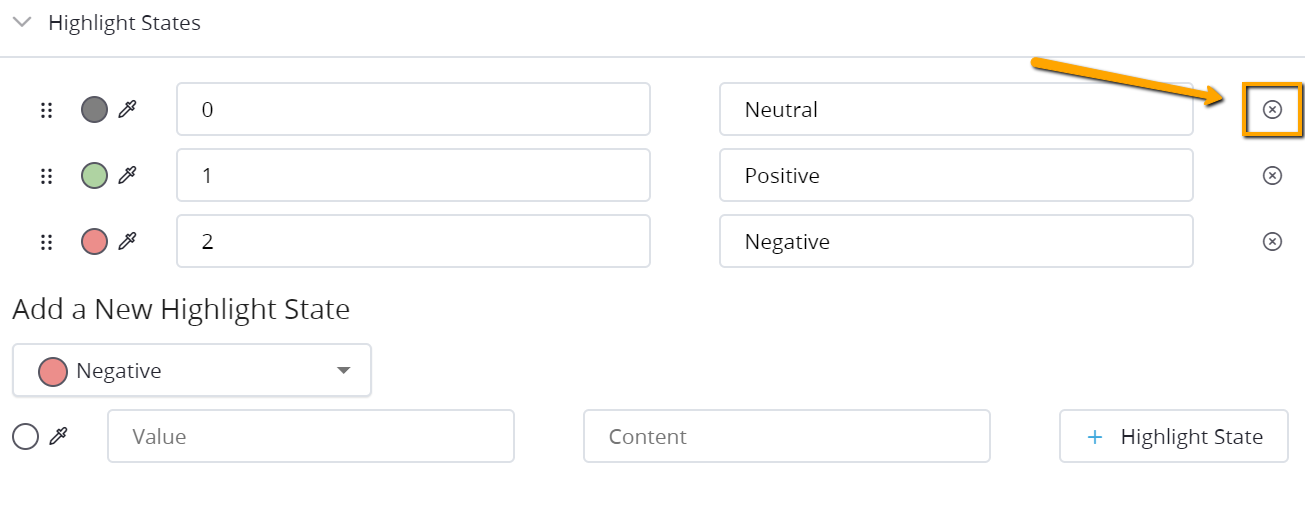The image size is (1305, 506).
Task: Grab drag handle of the Neutral row
Action: (x=46, y=110)
